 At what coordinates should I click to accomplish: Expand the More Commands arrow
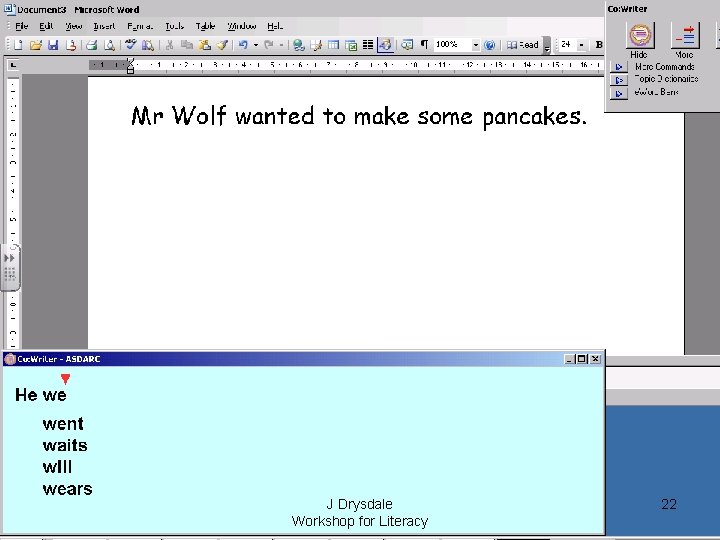point(619,67)
